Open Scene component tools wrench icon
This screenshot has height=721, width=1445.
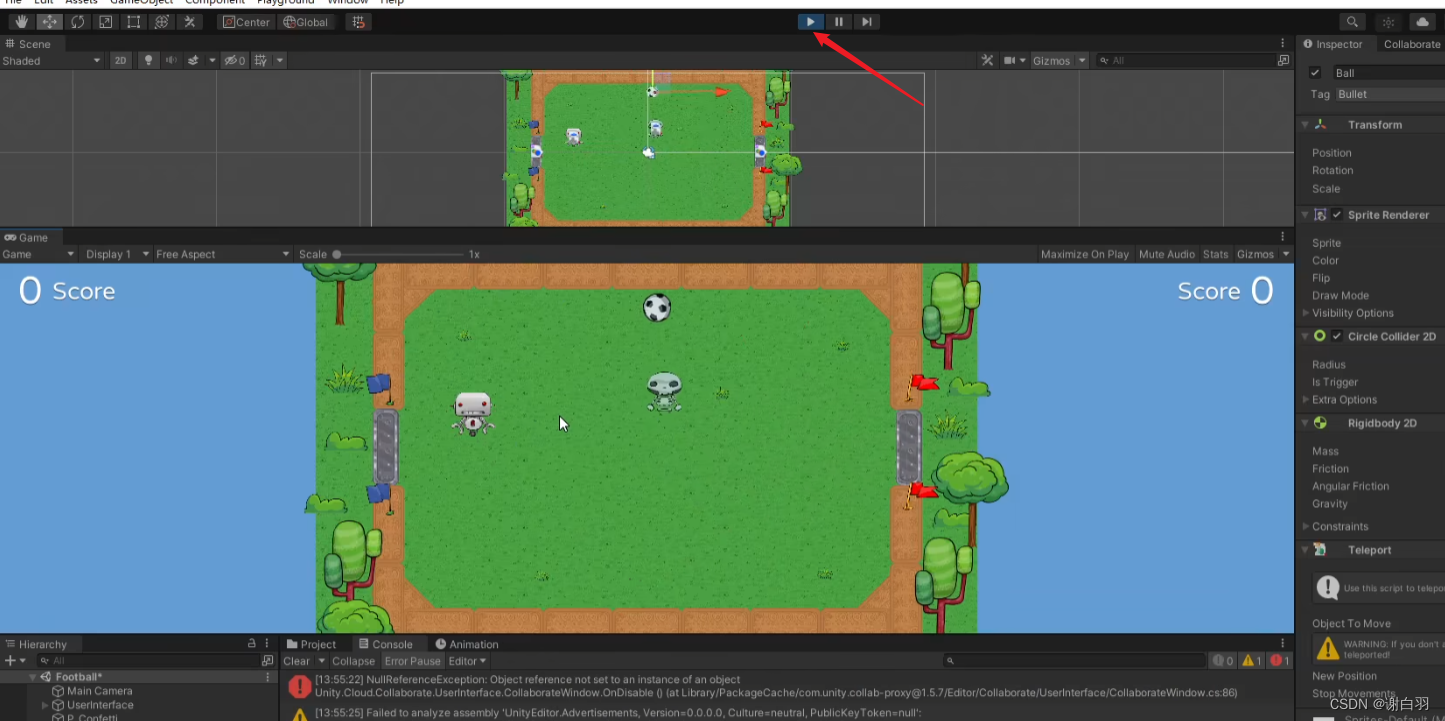(x=988, y=60)
